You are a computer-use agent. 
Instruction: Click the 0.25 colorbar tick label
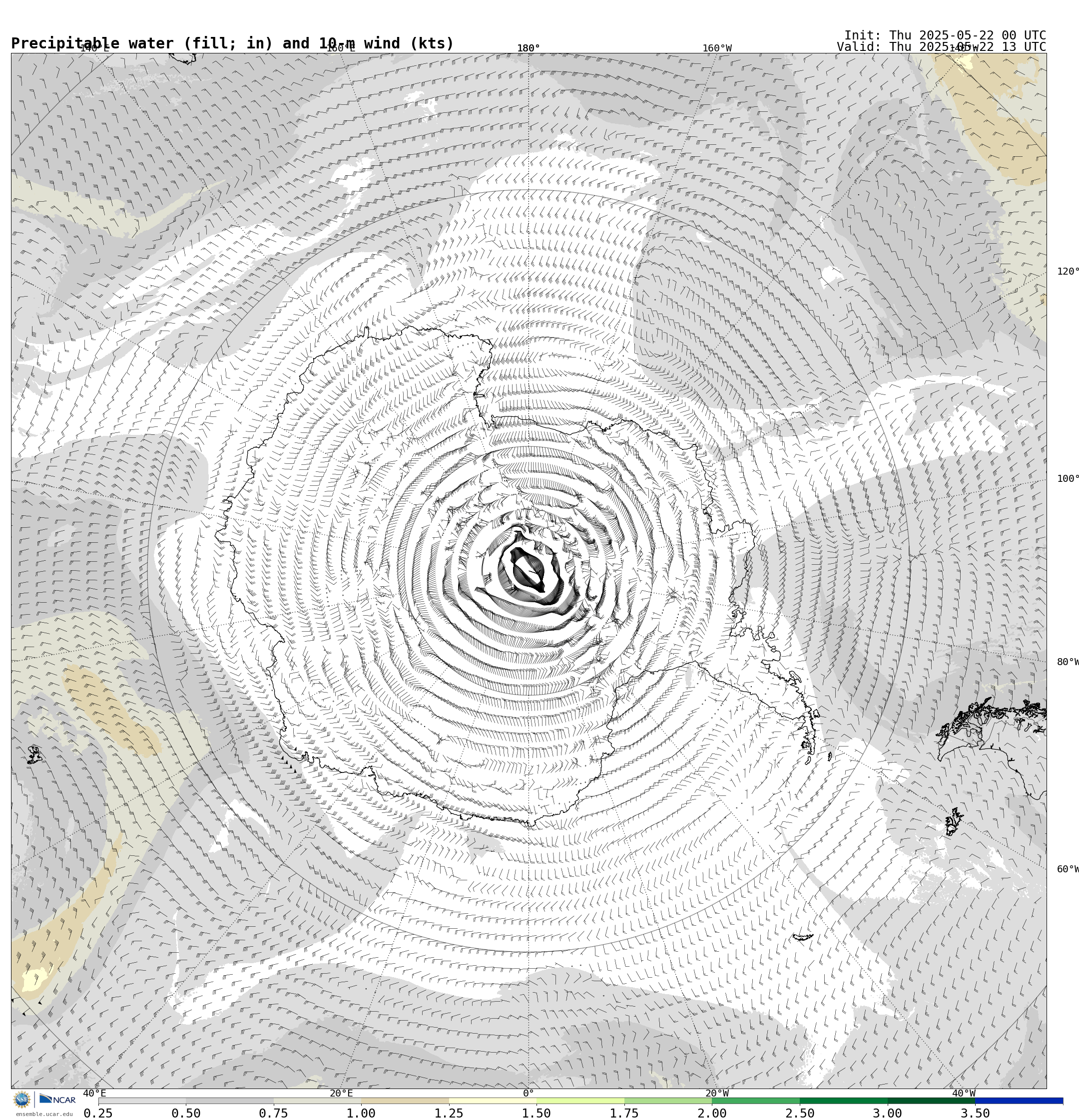click(x=98, y=1113)
